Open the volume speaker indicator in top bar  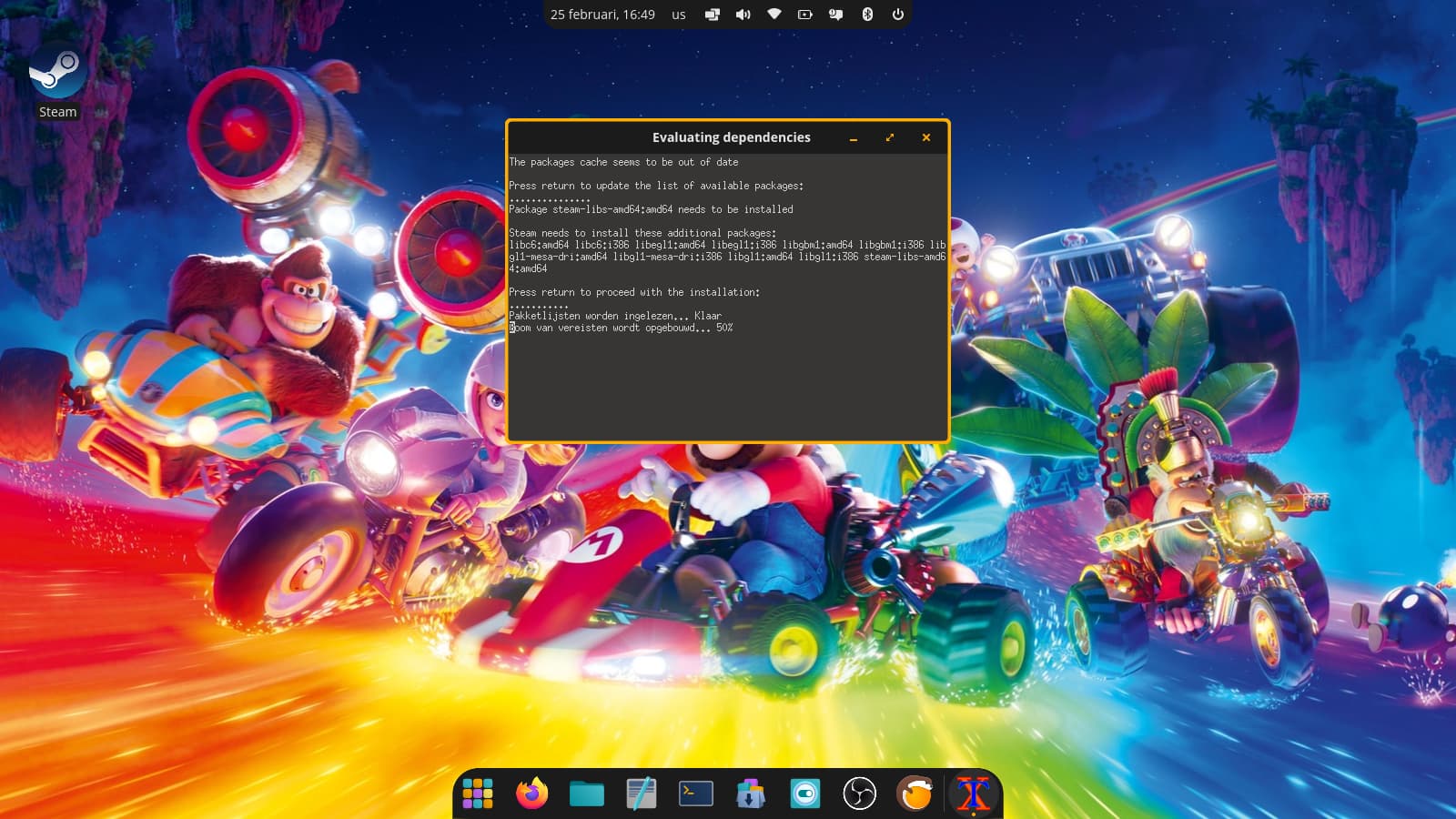(x=743, y=15)
